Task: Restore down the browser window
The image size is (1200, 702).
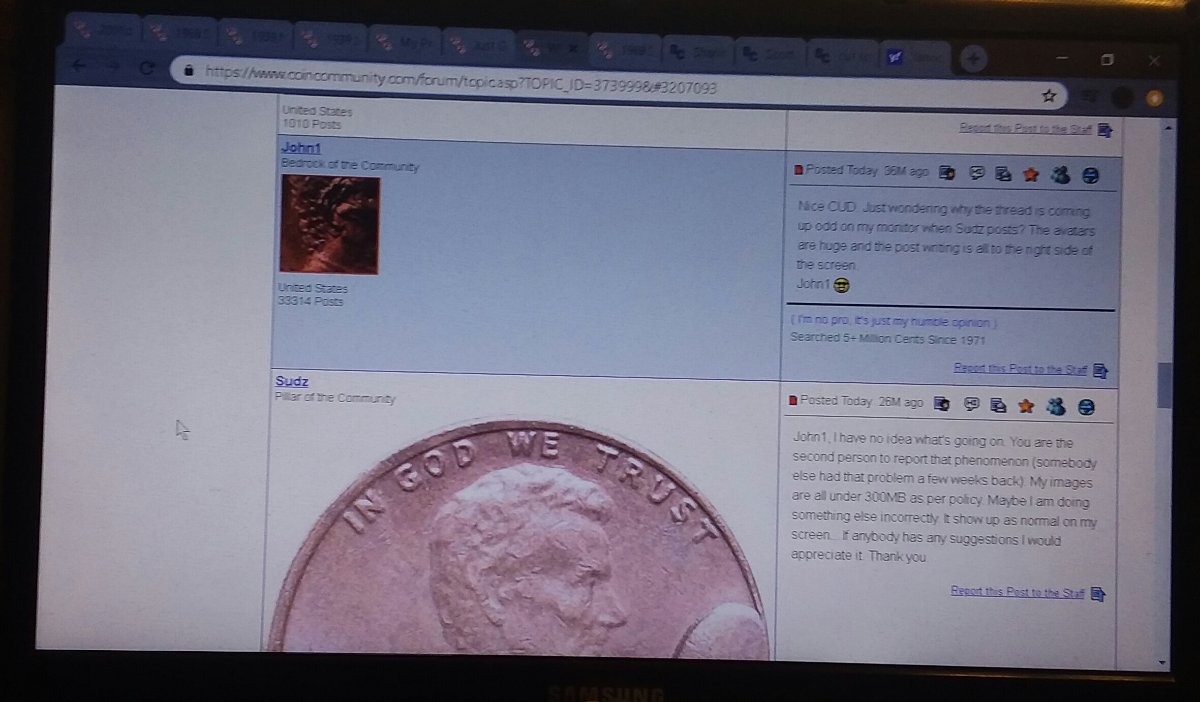Action: coord(1106,60)
